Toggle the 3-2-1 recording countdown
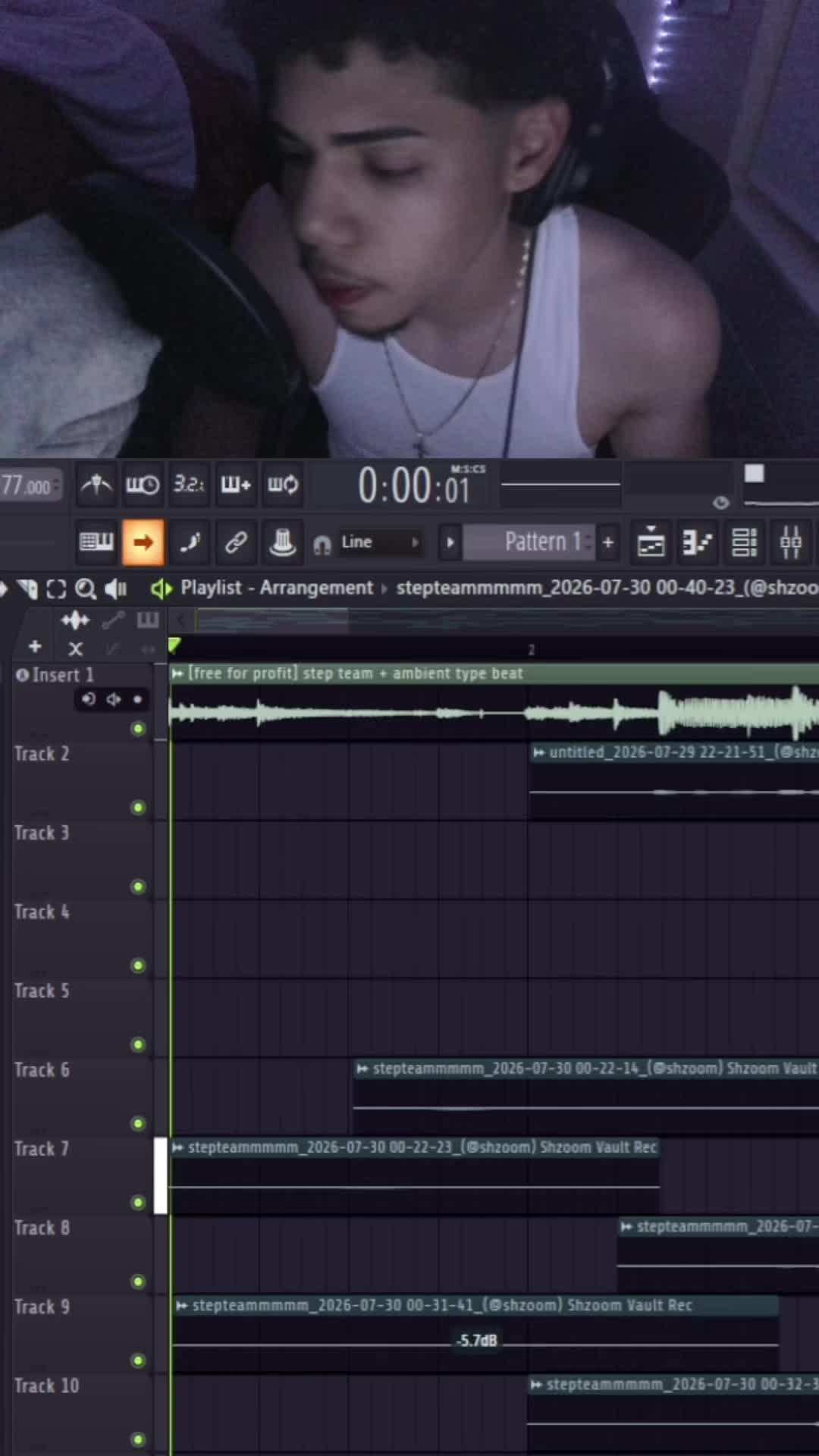 click(x=189, y=485)
